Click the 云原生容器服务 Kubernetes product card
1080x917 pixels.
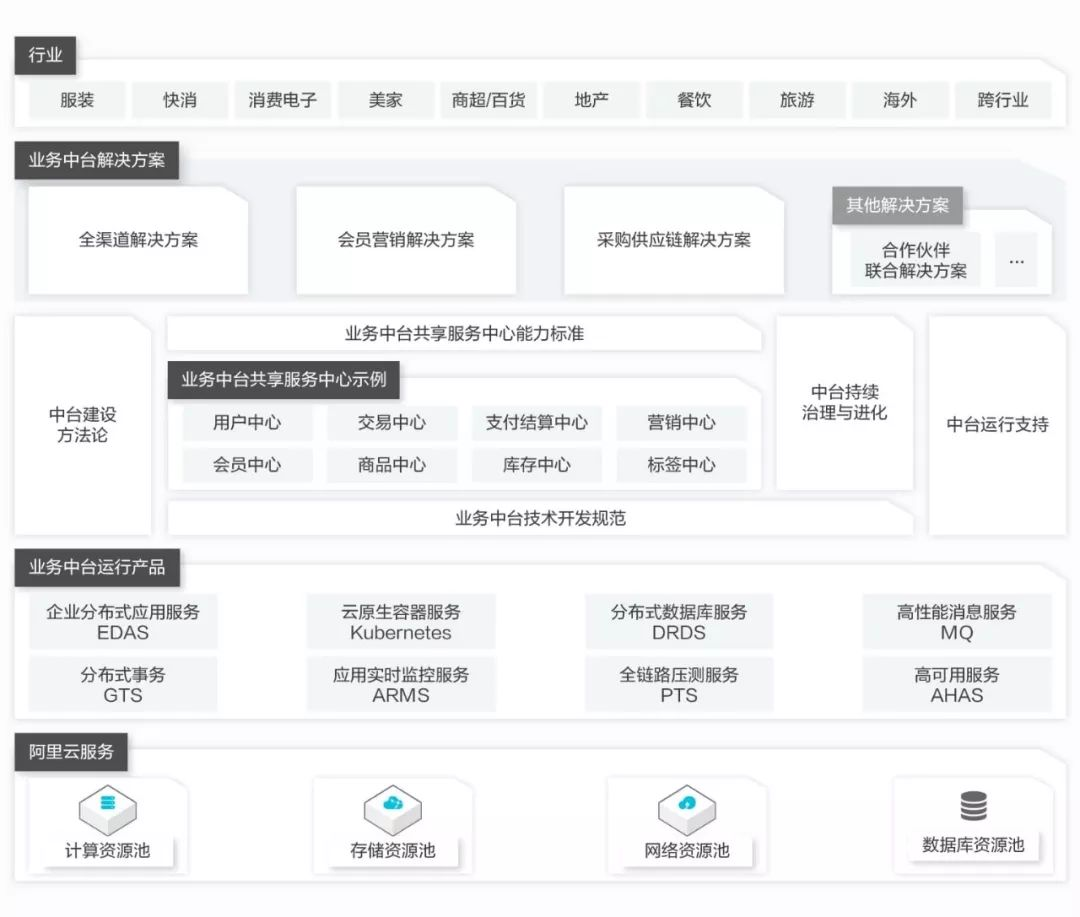pos(401,621)
